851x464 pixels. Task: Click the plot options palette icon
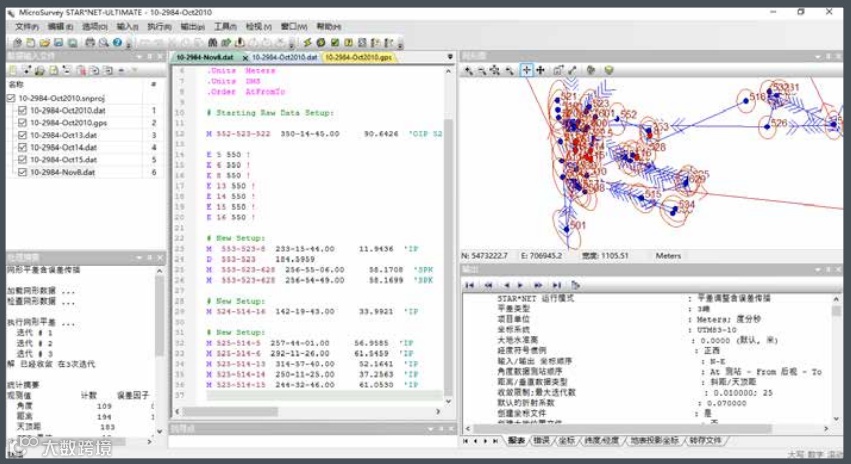[x=590, y=70]
